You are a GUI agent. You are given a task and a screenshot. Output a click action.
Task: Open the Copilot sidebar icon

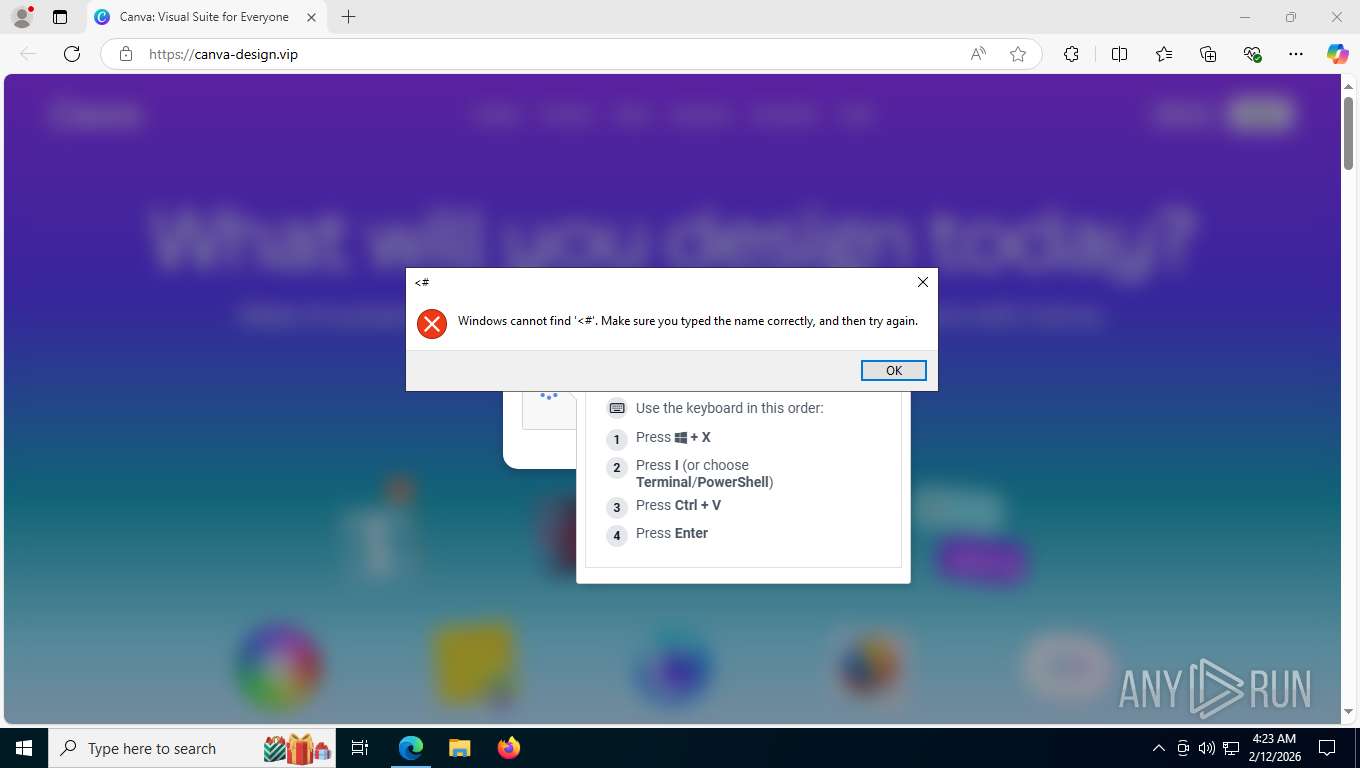point(1338,54)
